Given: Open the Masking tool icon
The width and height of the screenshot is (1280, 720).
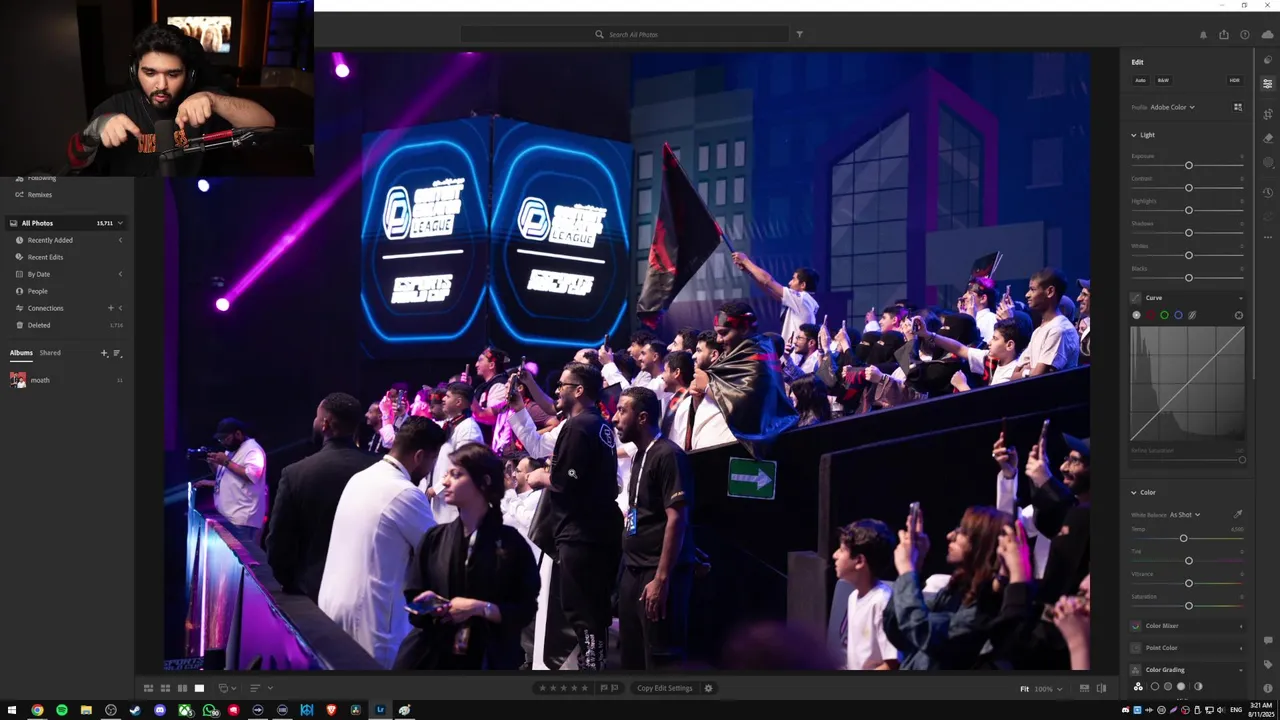Looking at the screenshot, I should [1268, 162].
